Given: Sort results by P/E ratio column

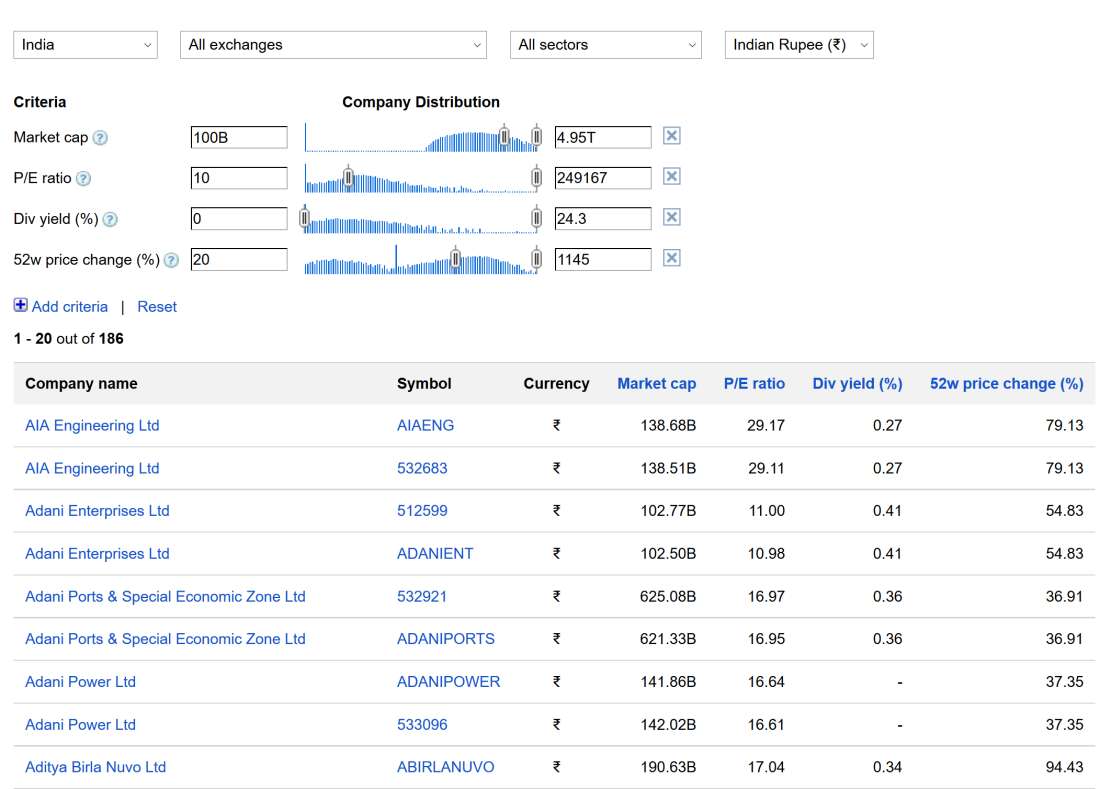Looking at the screenshot, I should click(754, 384).
